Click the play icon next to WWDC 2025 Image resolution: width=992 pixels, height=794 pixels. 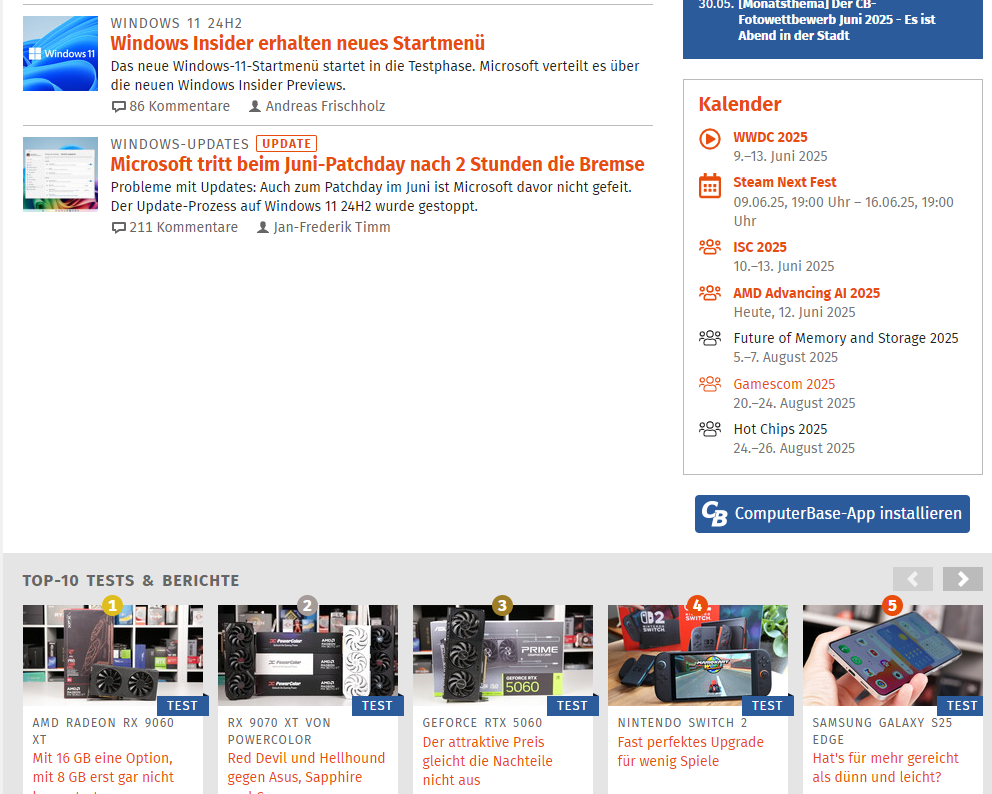tap(710, 139)
